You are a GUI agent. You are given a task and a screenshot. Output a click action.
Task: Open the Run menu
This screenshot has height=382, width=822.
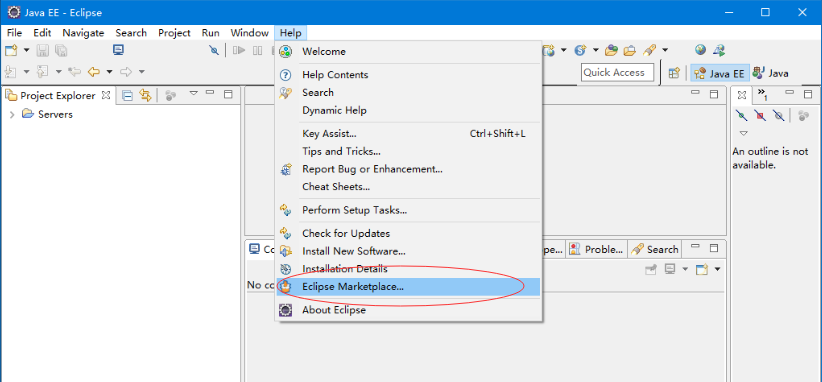point(210,32)
